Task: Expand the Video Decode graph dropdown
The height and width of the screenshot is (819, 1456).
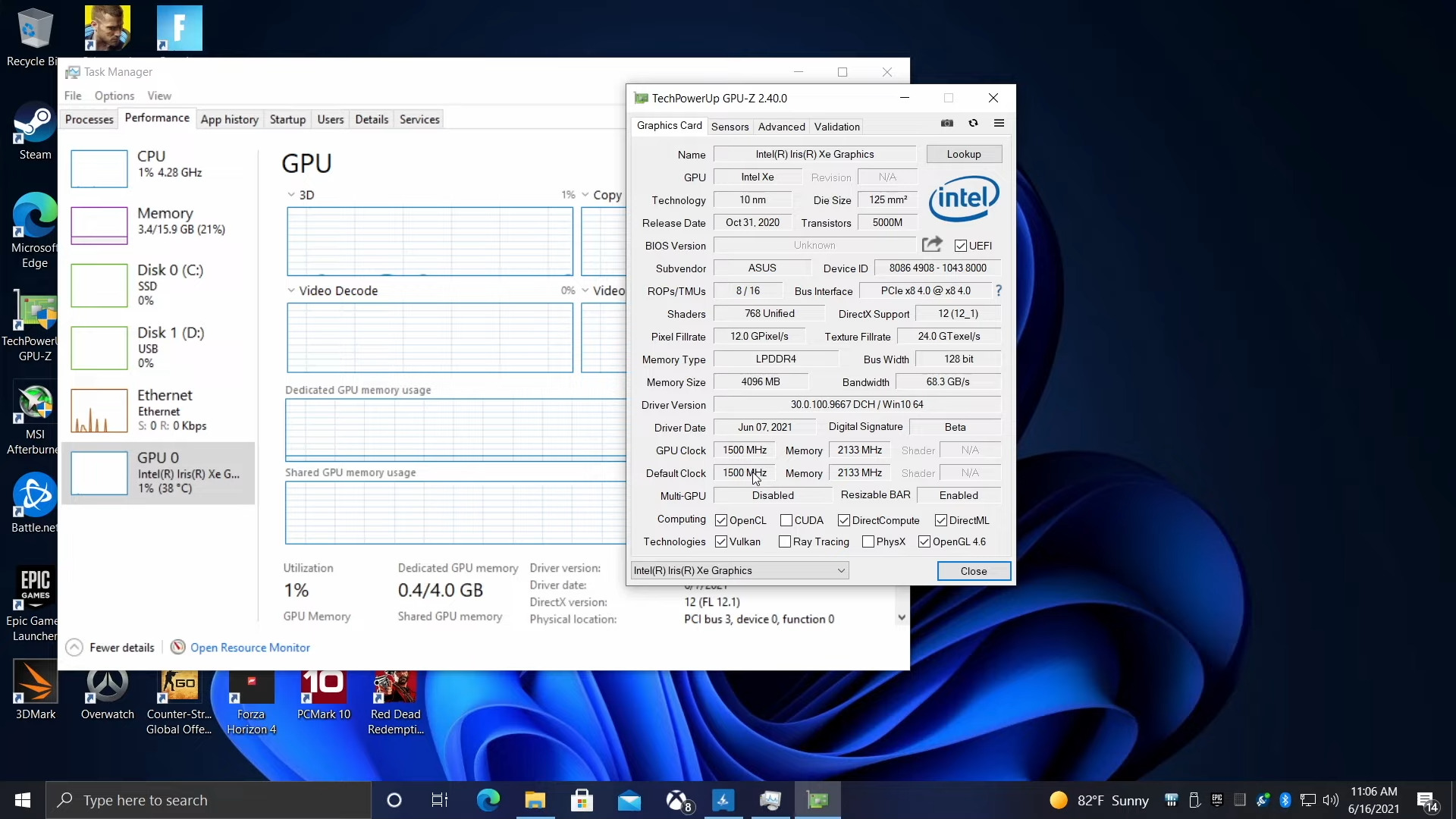Action: [291, 290]
